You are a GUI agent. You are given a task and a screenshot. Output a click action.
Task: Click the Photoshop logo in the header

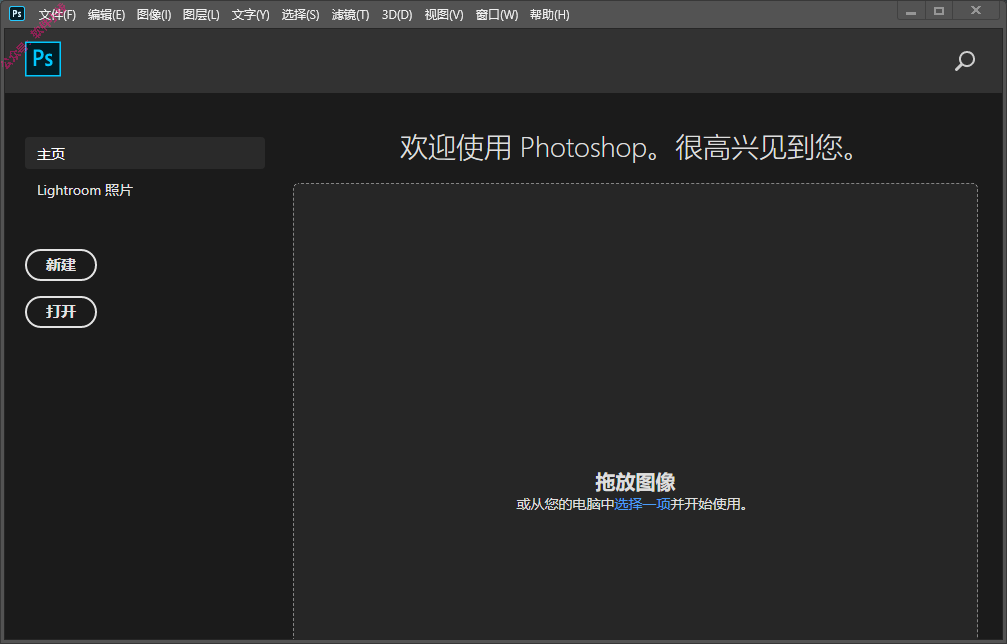click(x=43, y=59)
